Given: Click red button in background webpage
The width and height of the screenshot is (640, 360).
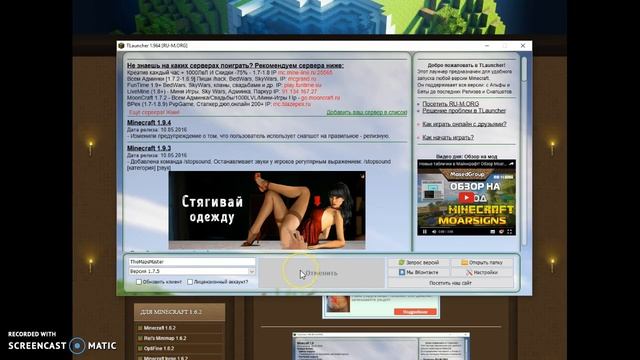Looking at the screenshot, I should point(415,312).
